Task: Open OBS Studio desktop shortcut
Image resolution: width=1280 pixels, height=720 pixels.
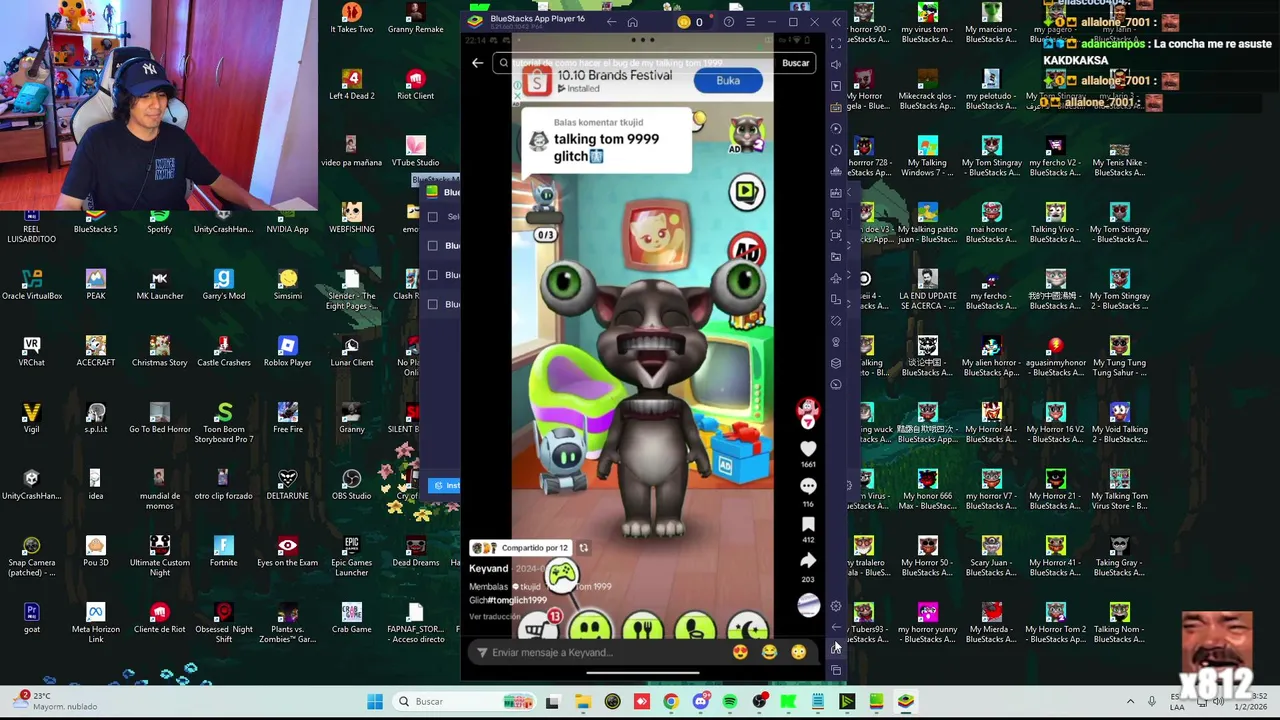Action: 352,486
